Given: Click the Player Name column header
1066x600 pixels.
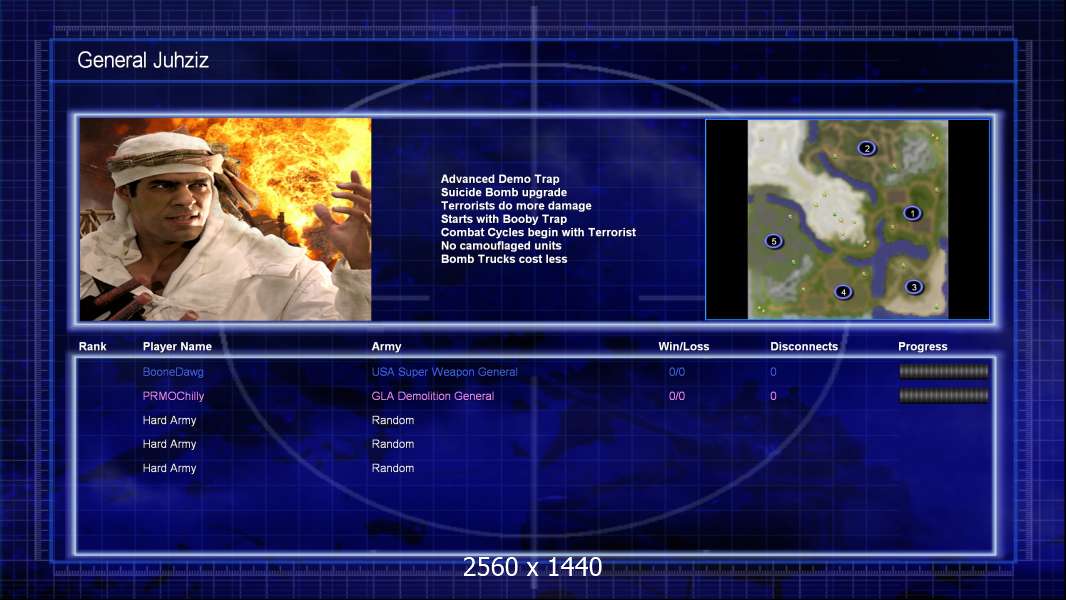Looking at the screenshot, I should (177, 347).
